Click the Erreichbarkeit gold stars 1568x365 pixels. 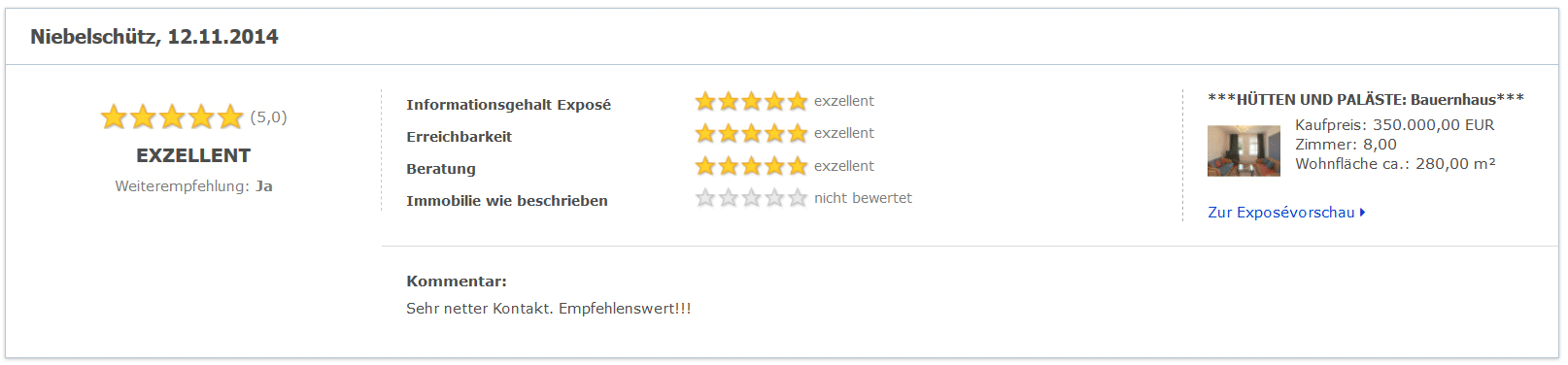(x=751, y=133)
